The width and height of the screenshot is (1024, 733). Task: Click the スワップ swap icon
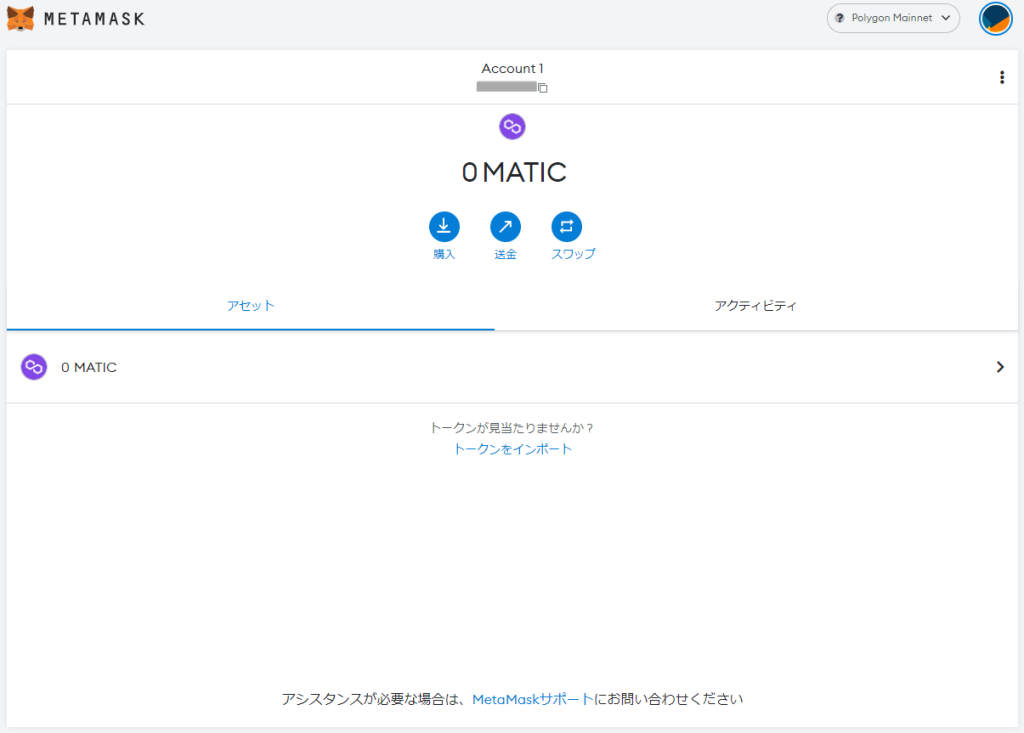coord(567,227)
